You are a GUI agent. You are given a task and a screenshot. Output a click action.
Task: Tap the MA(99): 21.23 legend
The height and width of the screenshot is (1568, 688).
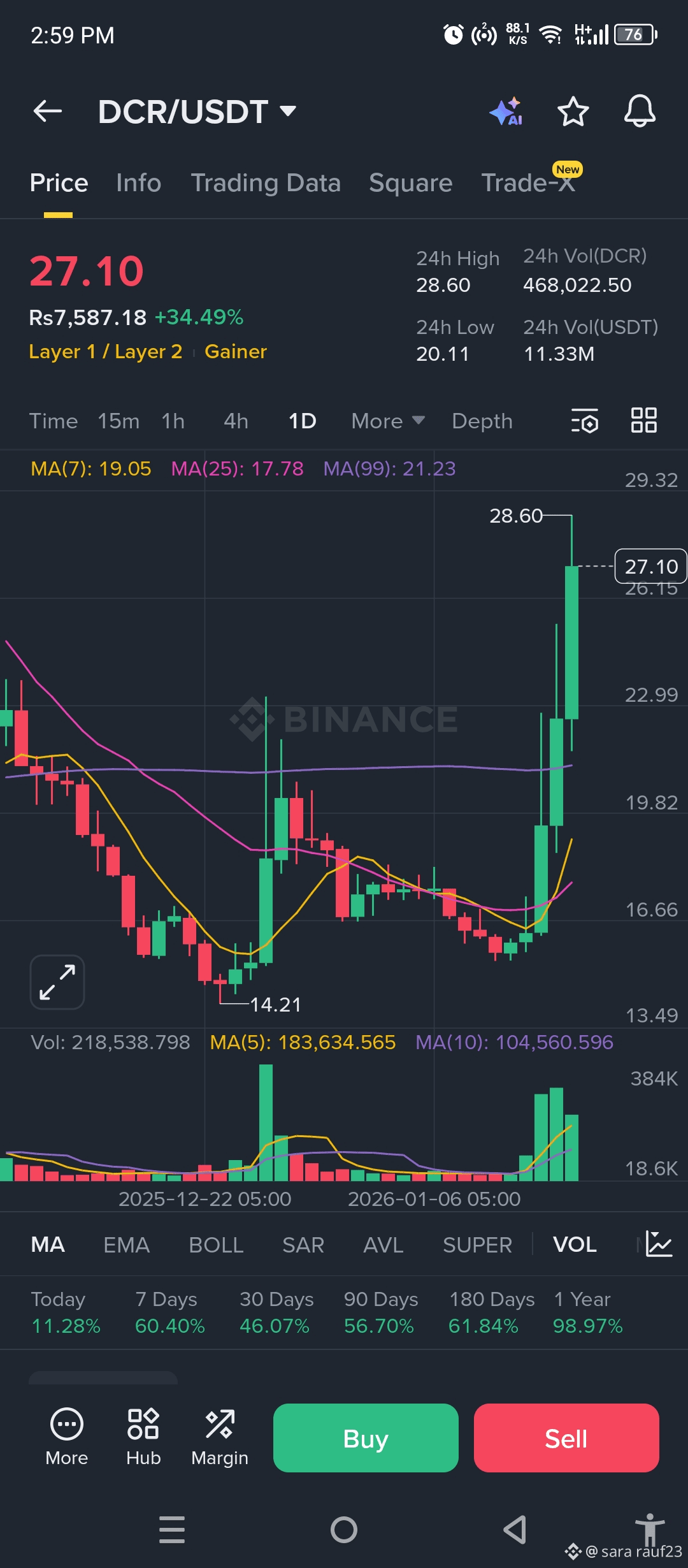pos(389,469)
